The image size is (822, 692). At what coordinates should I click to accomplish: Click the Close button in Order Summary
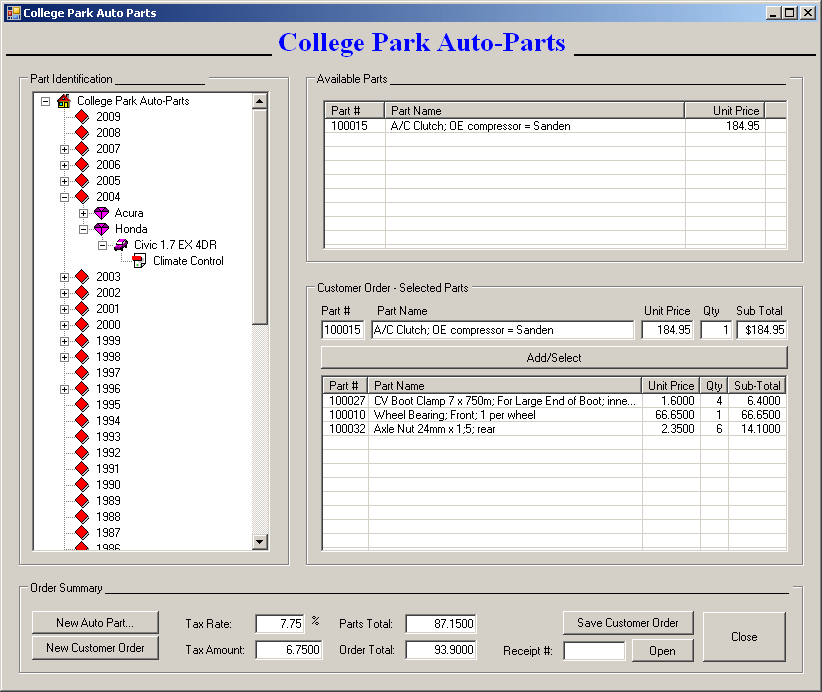click(744, 636)
